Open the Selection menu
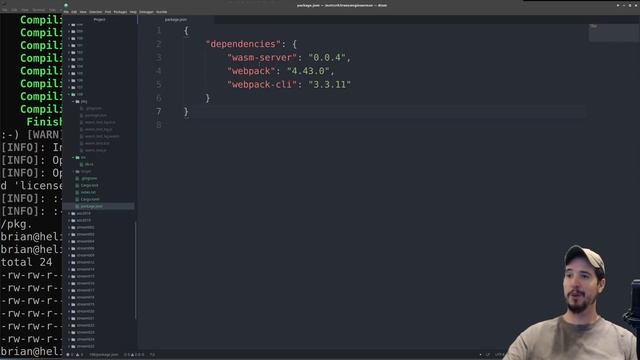The height and width of the screenshot is (360, 640). click(x=96, y=12)
